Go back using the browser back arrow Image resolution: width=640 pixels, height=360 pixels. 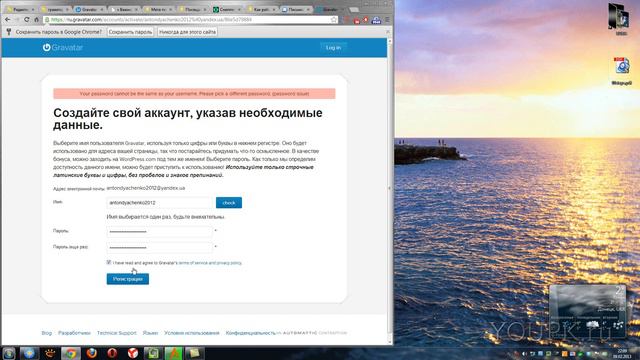[8, 20]
